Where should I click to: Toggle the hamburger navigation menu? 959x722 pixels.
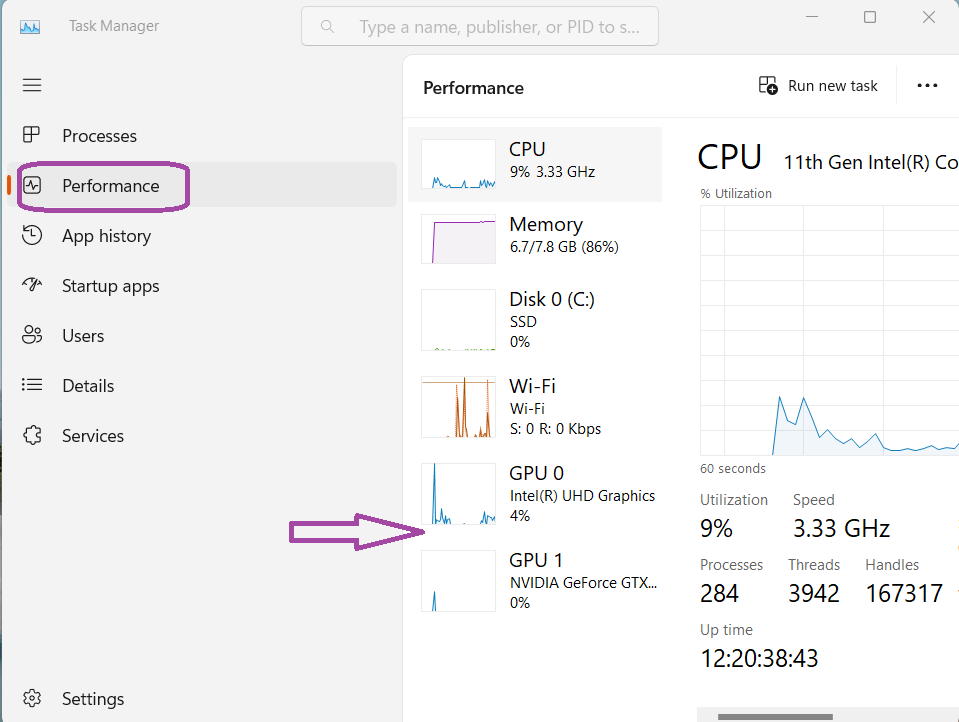(32, 85)
